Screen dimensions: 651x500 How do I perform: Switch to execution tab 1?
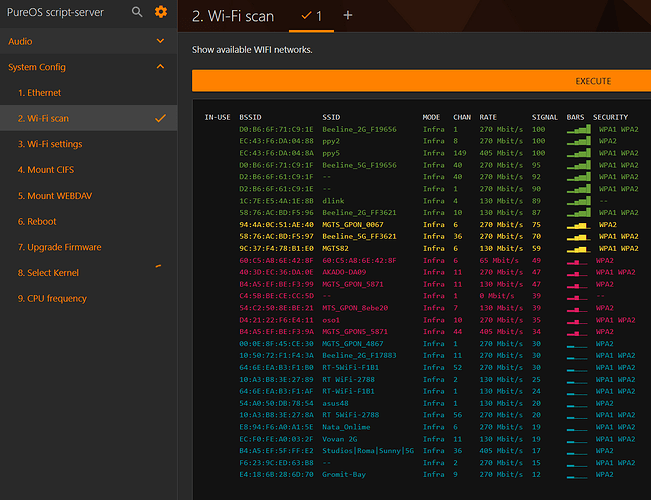[x=311, y=16]
